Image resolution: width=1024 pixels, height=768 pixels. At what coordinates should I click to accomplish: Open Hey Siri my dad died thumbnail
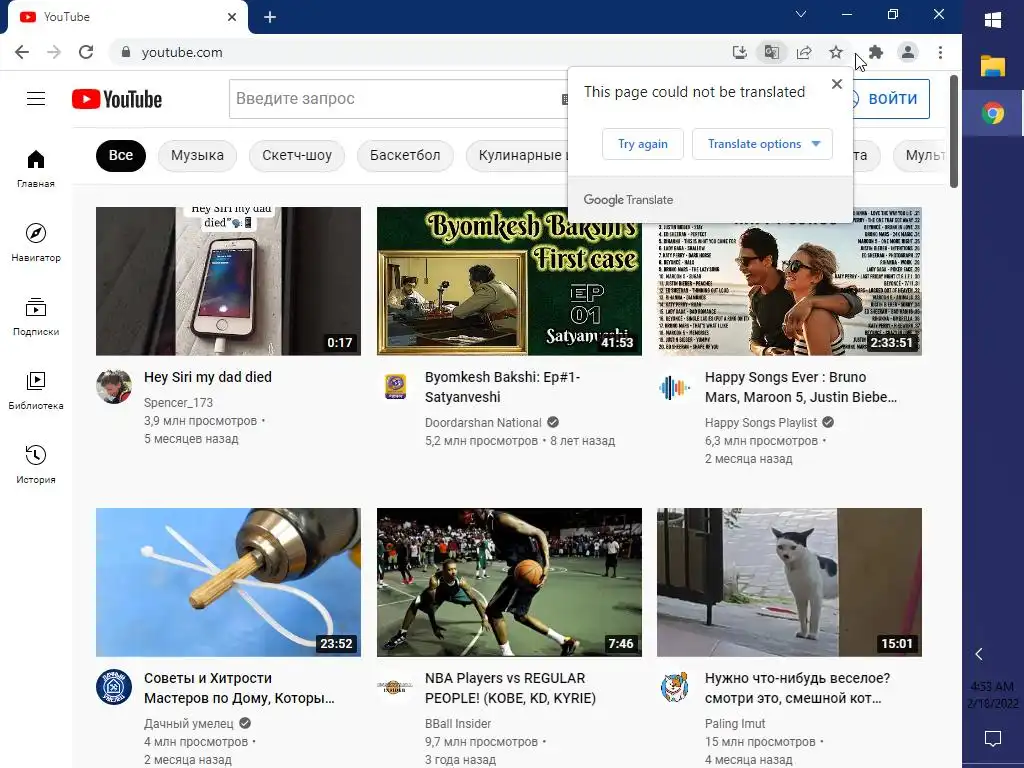(x=229, y=281)
